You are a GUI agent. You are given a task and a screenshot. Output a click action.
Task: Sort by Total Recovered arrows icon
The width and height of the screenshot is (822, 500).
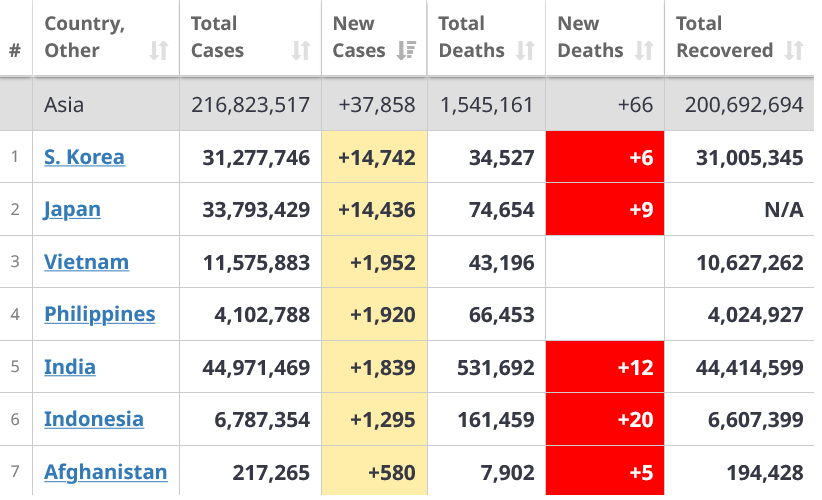coord(794,51)
